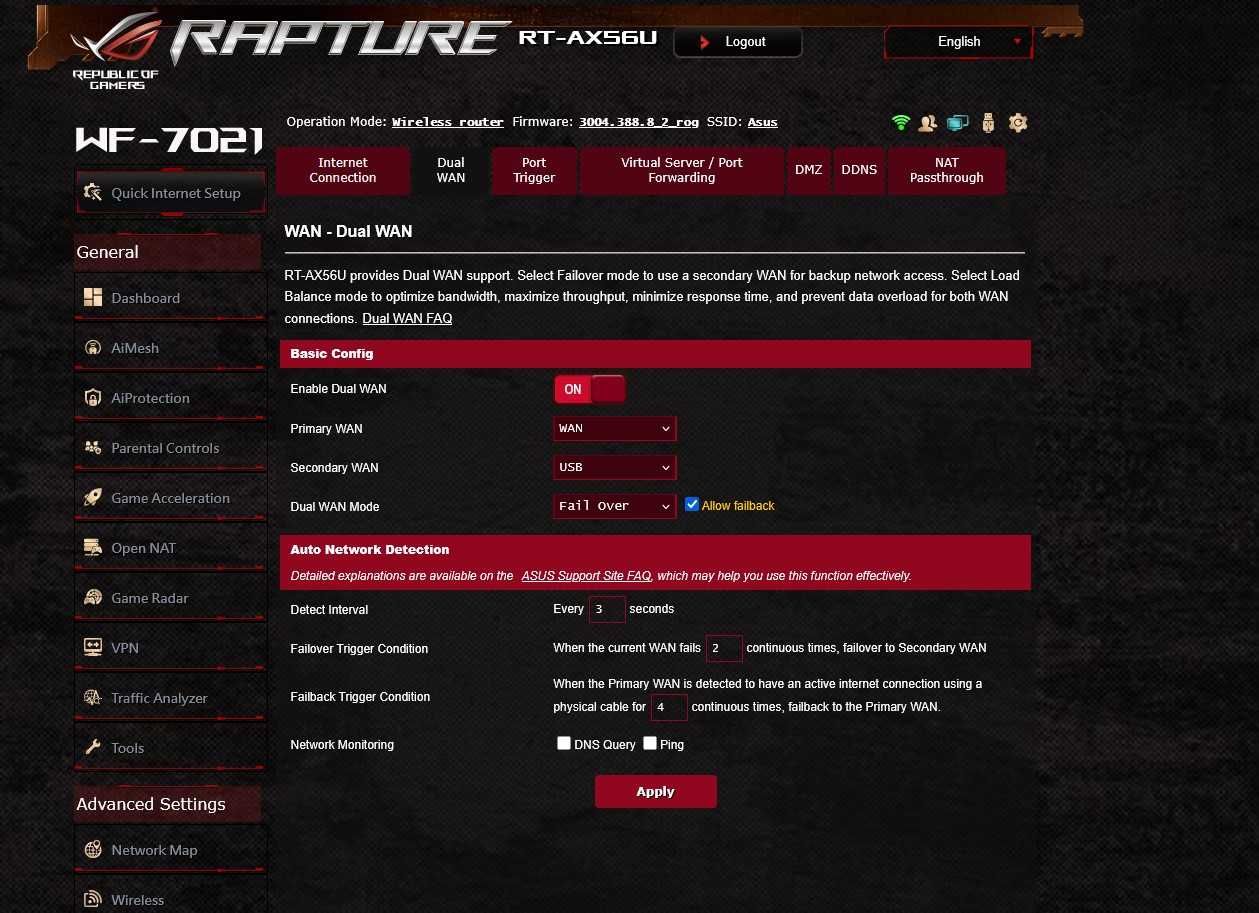This screenshot has height=913, width=1259.
Task: Click the green WiFi status icon
Action: pyautogui.click(x=901, y=123)
